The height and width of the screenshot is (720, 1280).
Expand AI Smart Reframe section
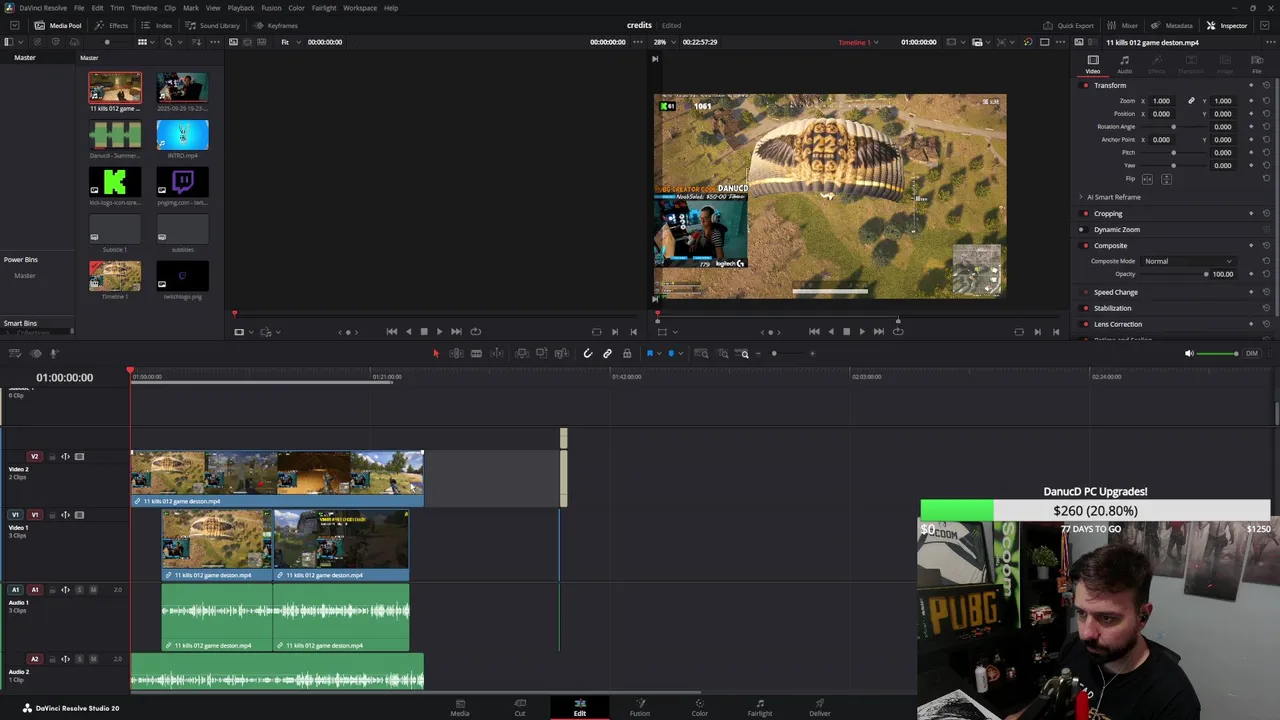point(1110,197)
